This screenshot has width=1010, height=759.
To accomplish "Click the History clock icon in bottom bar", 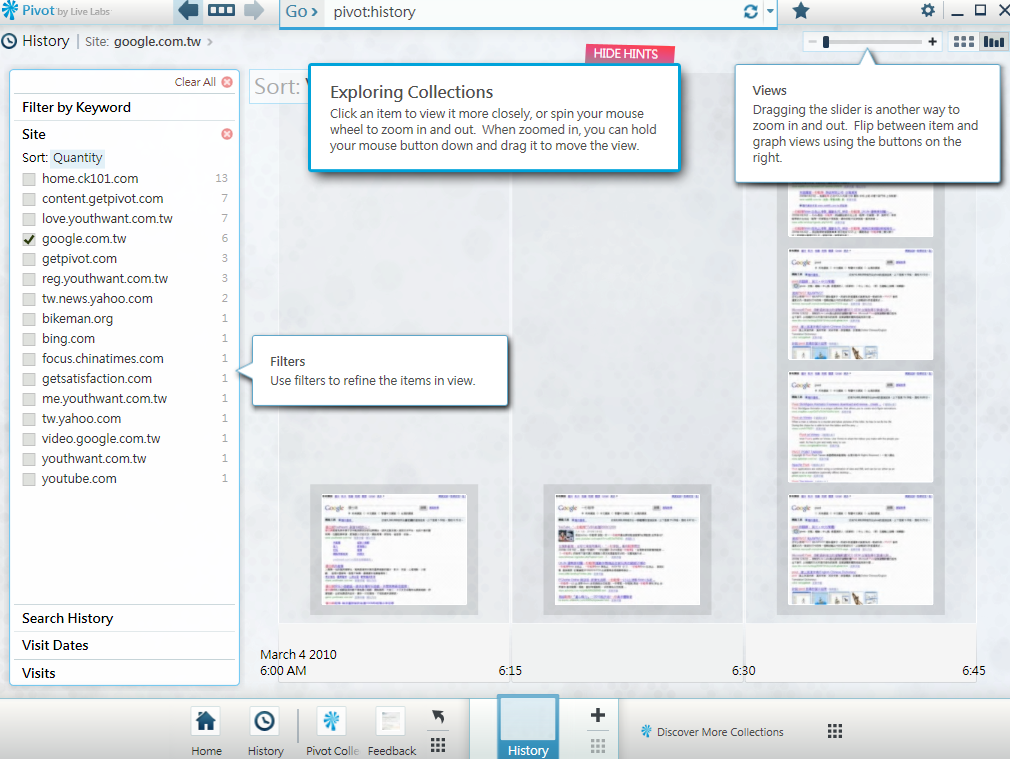I will click(265, 722).
